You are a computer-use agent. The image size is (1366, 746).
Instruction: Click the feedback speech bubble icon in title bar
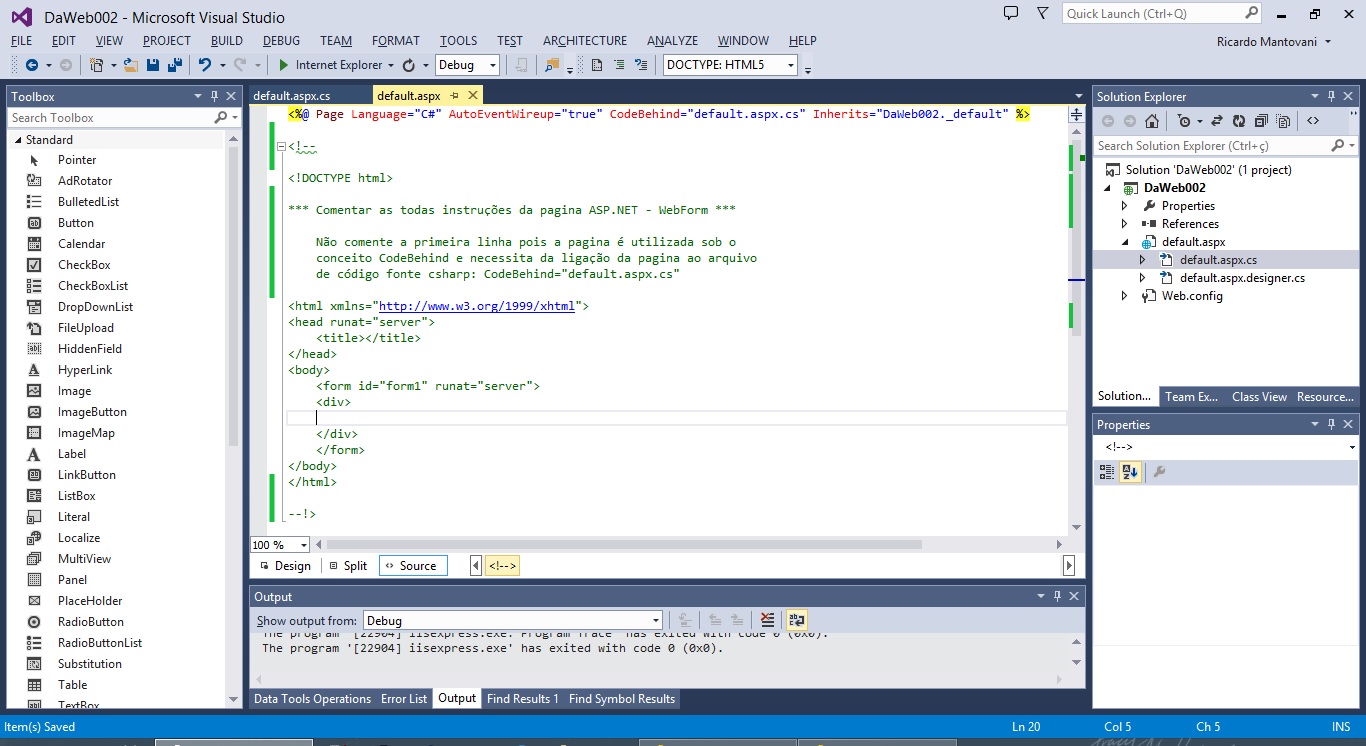pos(1011,14)
